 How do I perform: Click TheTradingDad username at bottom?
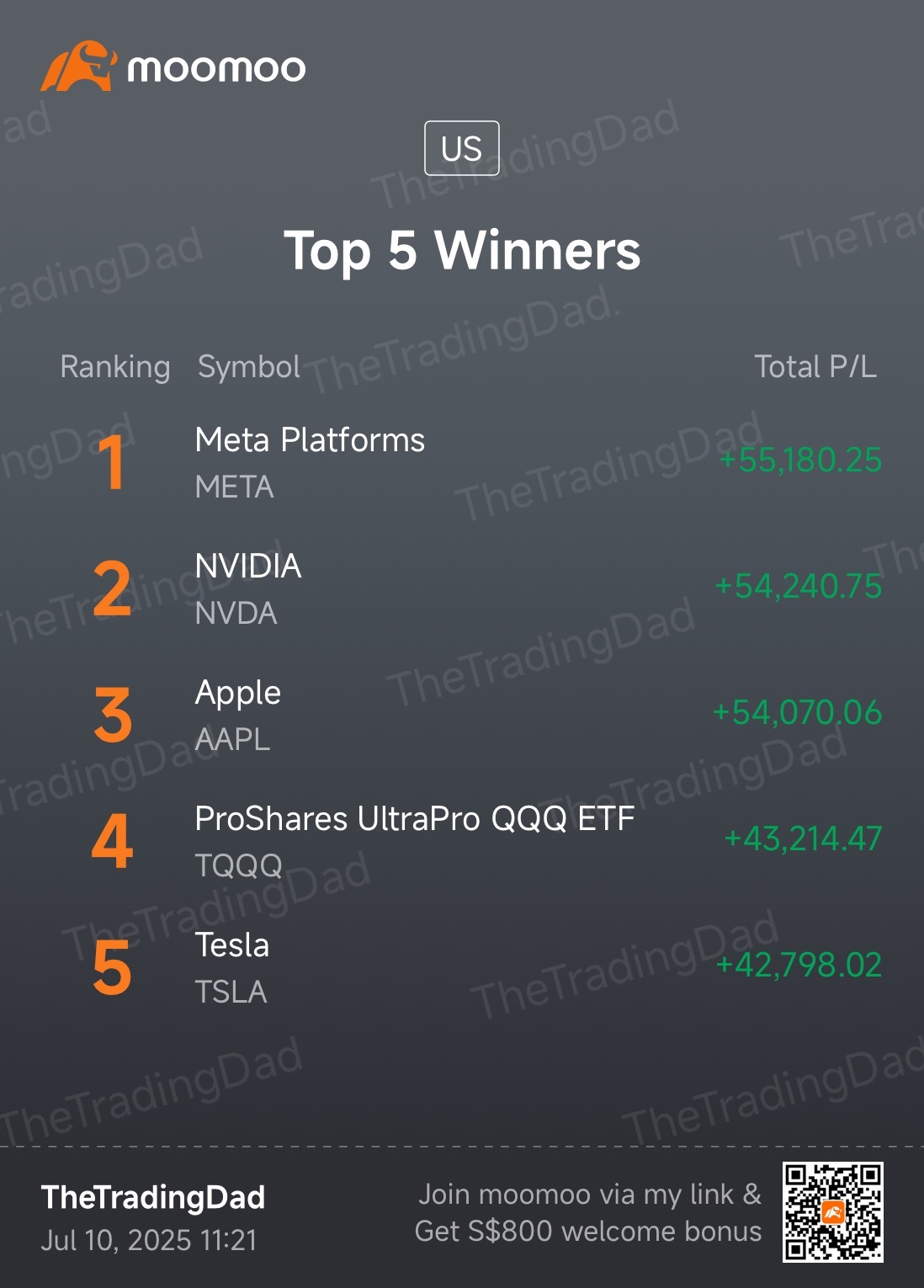153,1197
